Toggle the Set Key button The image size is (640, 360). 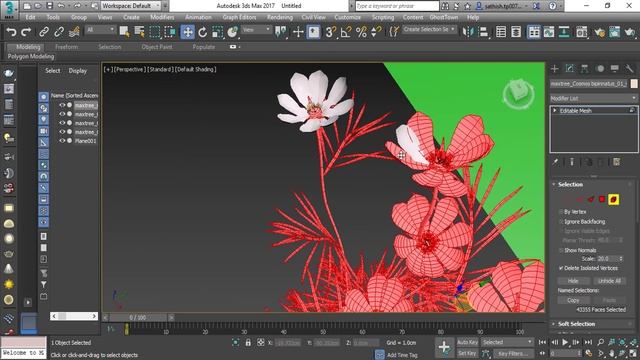tap(467, 353)
